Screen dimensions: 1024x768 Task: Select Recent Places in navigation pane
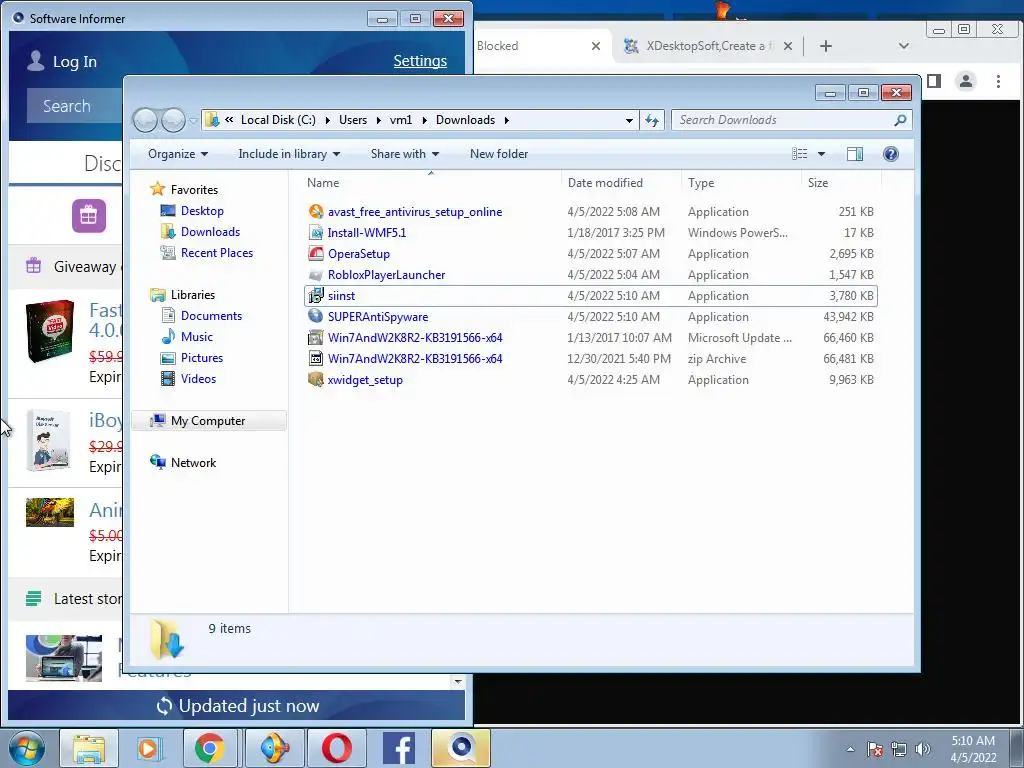[x=217, y=253]
